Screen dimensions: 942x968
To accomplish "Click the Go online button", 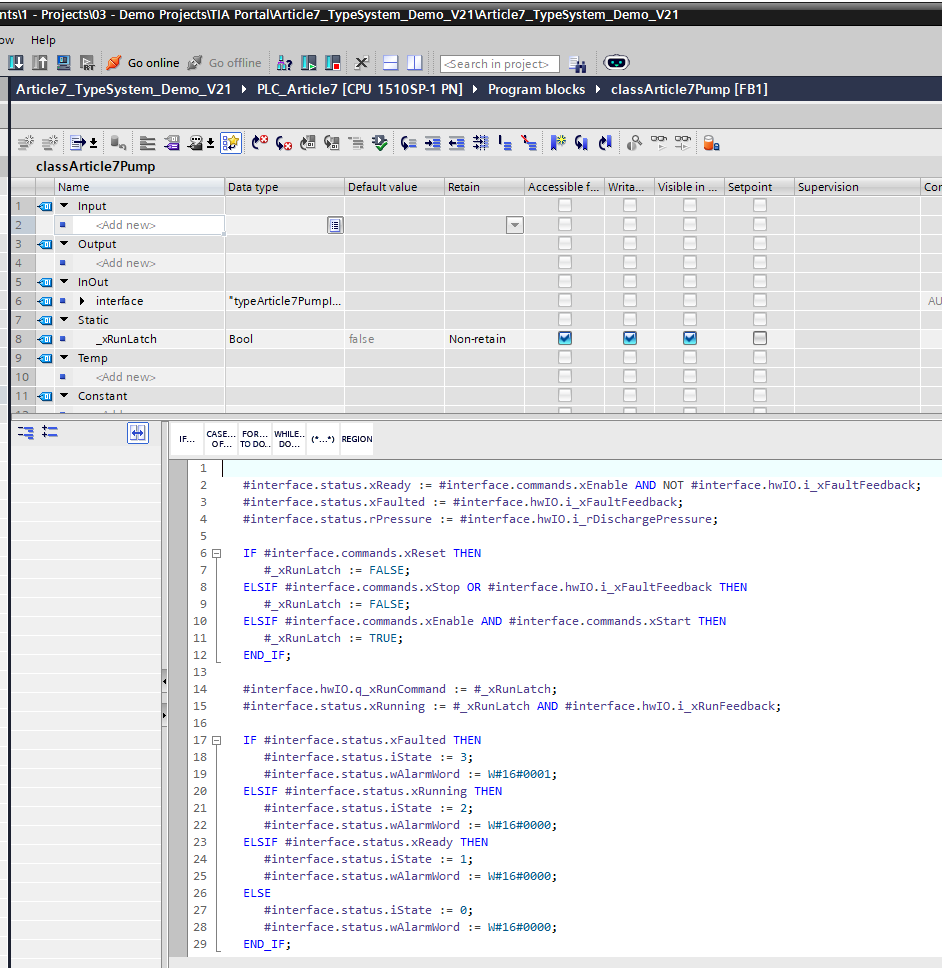I will (x=143, y=63).
